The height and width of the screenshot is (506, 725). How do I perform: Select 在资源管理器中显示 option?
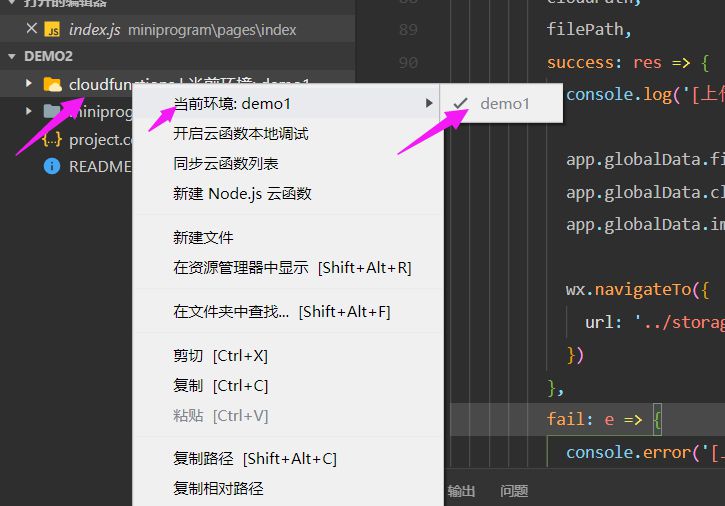292,267
